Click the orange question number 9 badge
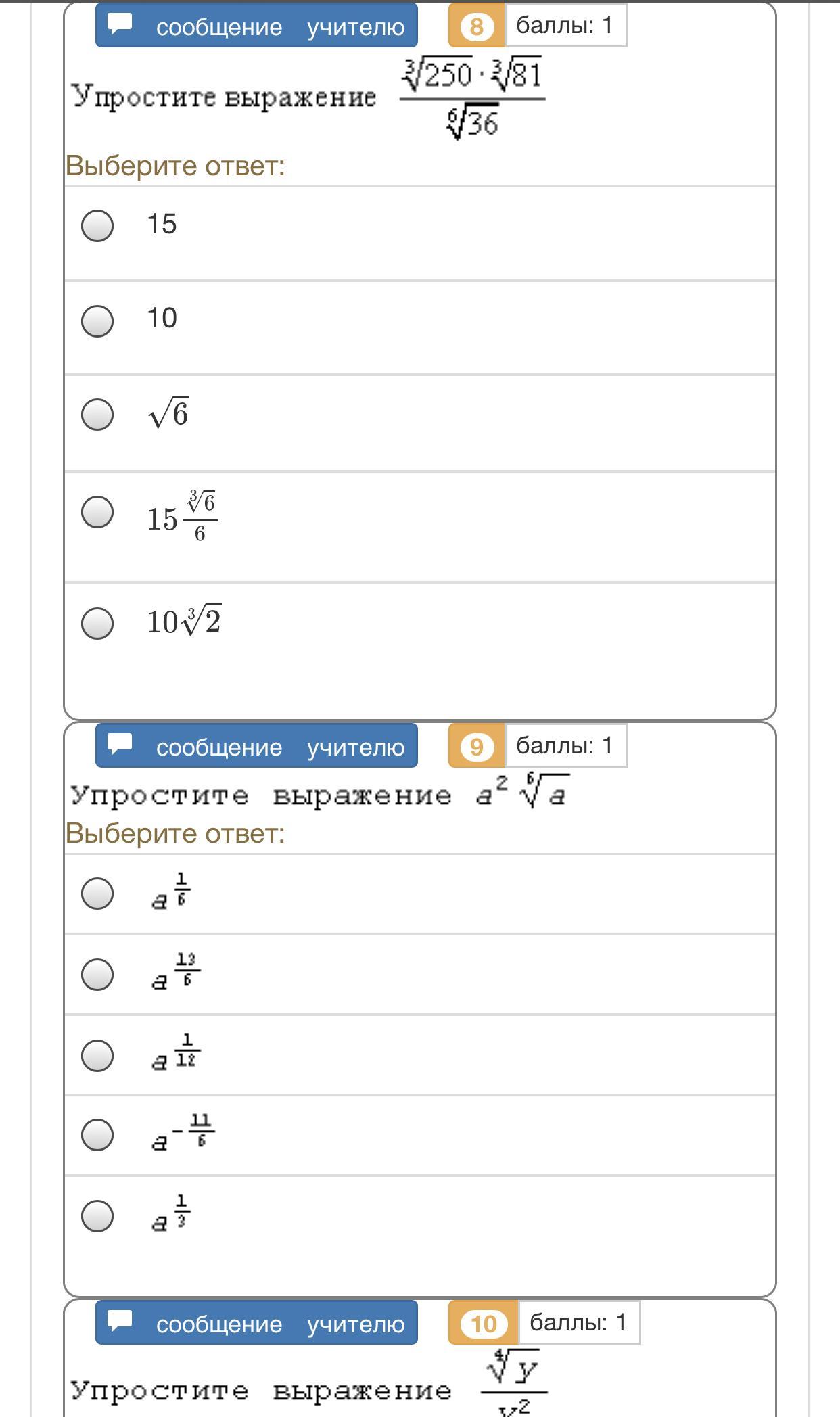840x1417 pixels. coord(476,747)
